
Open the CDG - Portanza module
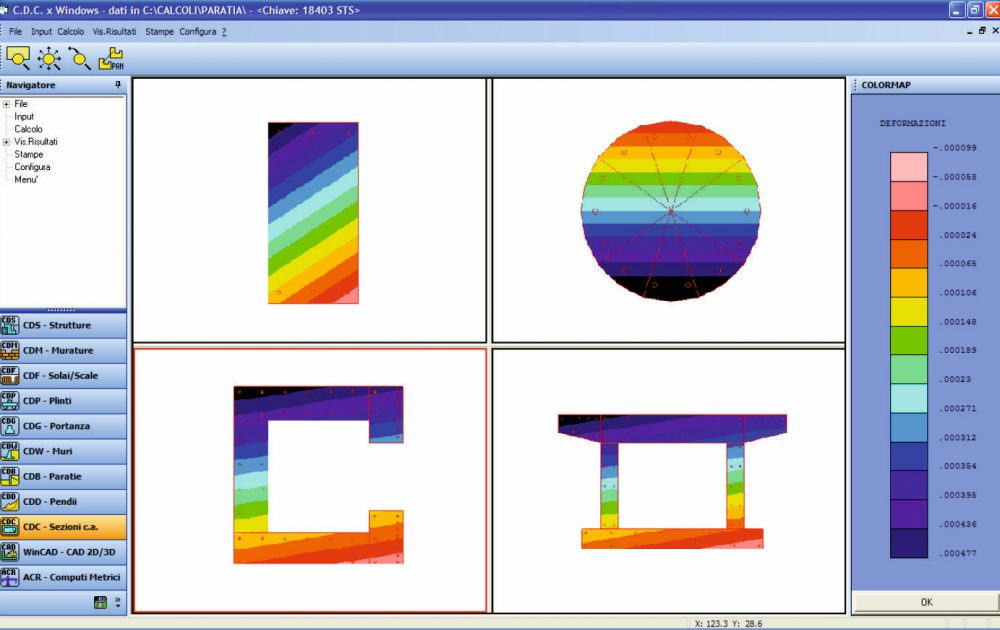(x=63, y=426)
